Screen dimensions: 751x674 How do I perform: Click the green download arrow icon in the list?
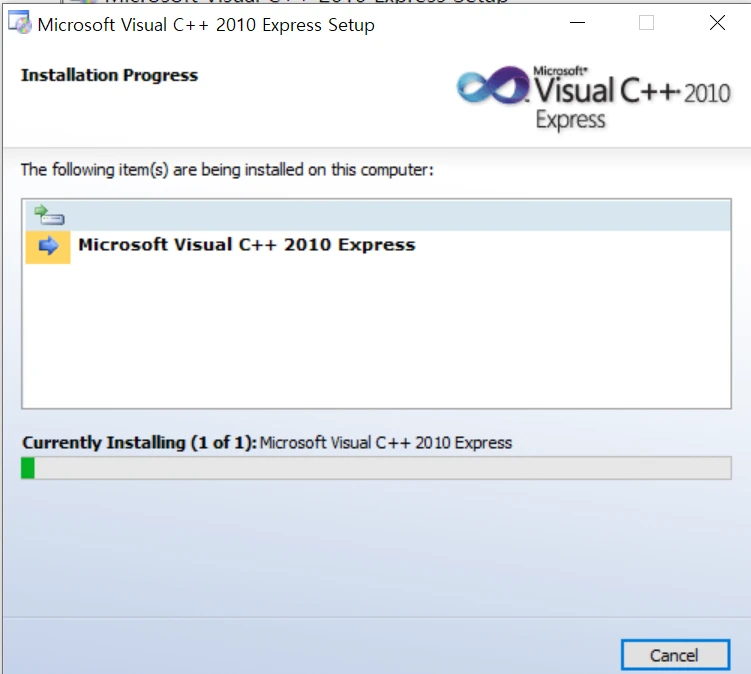[48, 214]
